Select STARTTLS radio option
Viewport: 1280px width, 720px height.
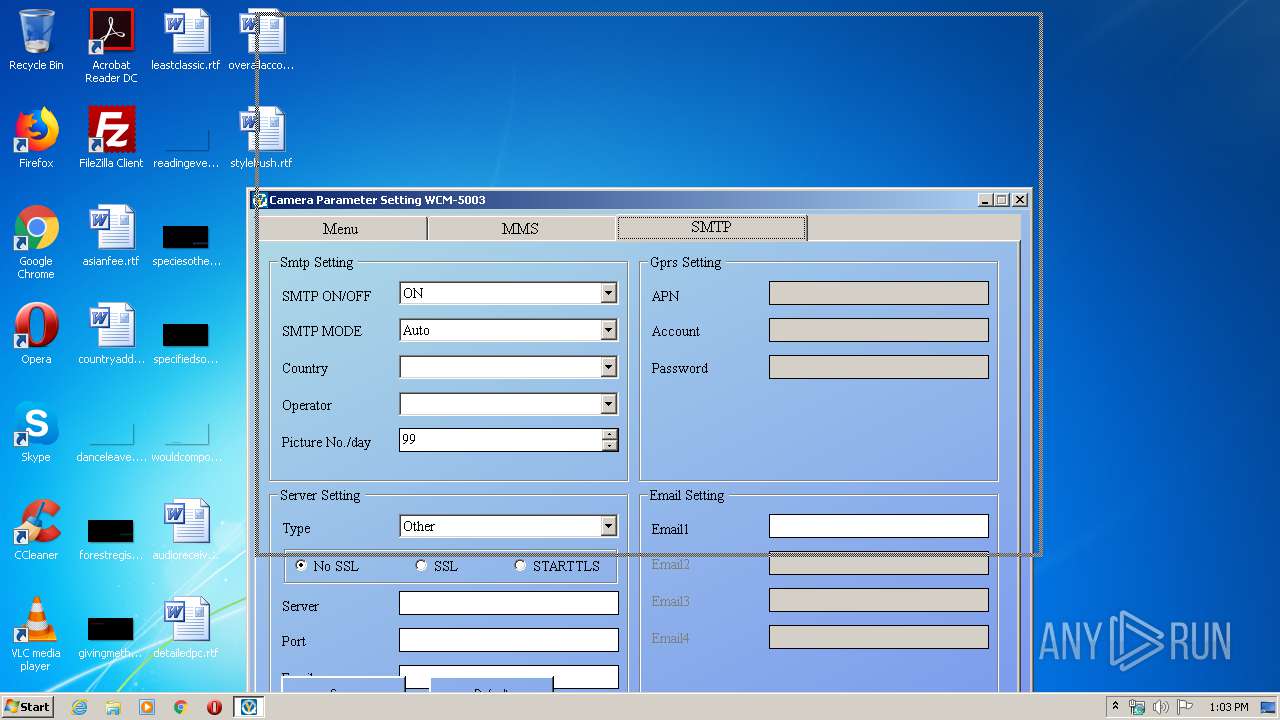(x=520, y=565)
